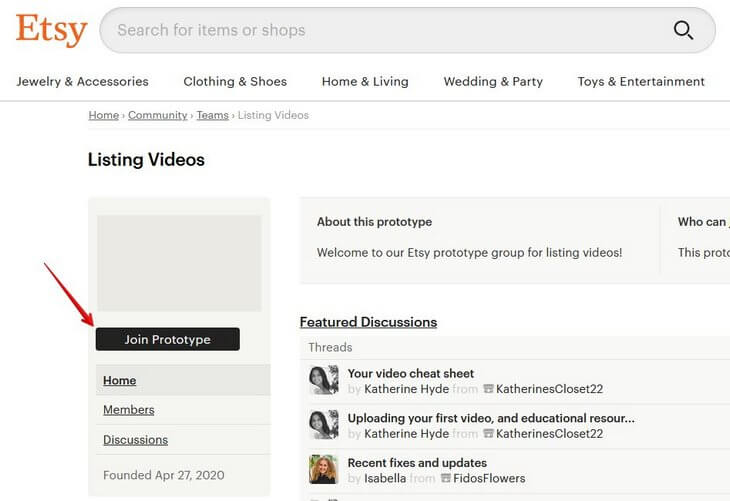
Task: Click the 'Threads' column header
Action: point(330,347)
